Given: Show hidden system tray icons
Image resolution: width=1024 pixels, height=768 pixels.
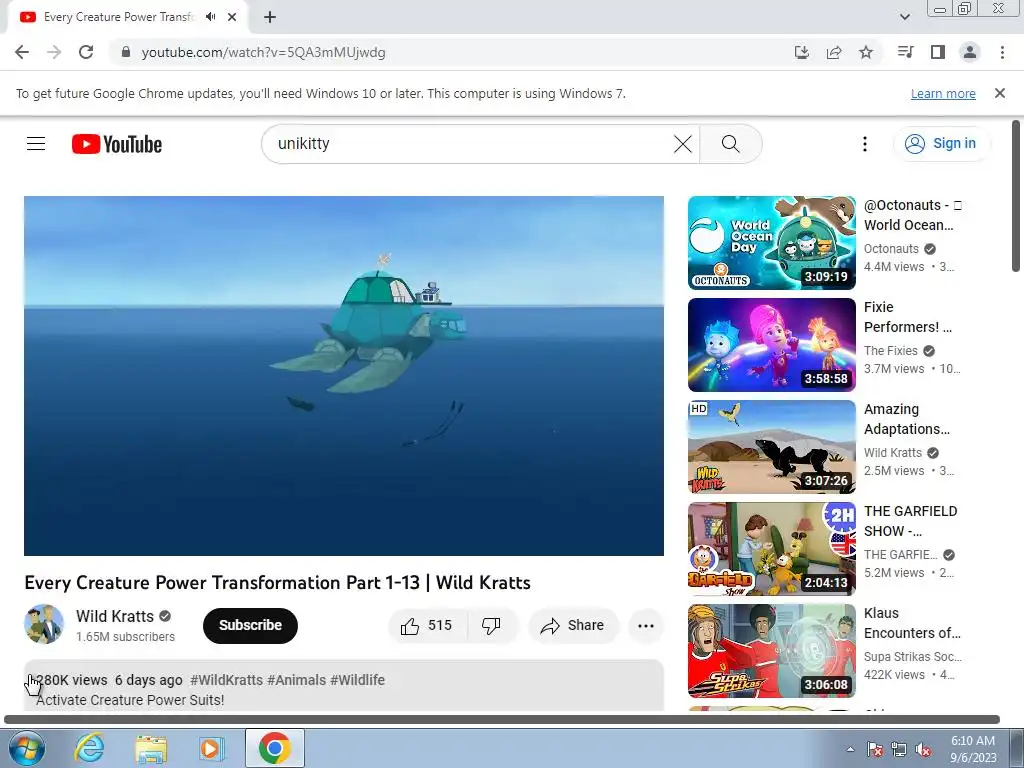Looking at the screenshot, I should (x=850, y=749).
